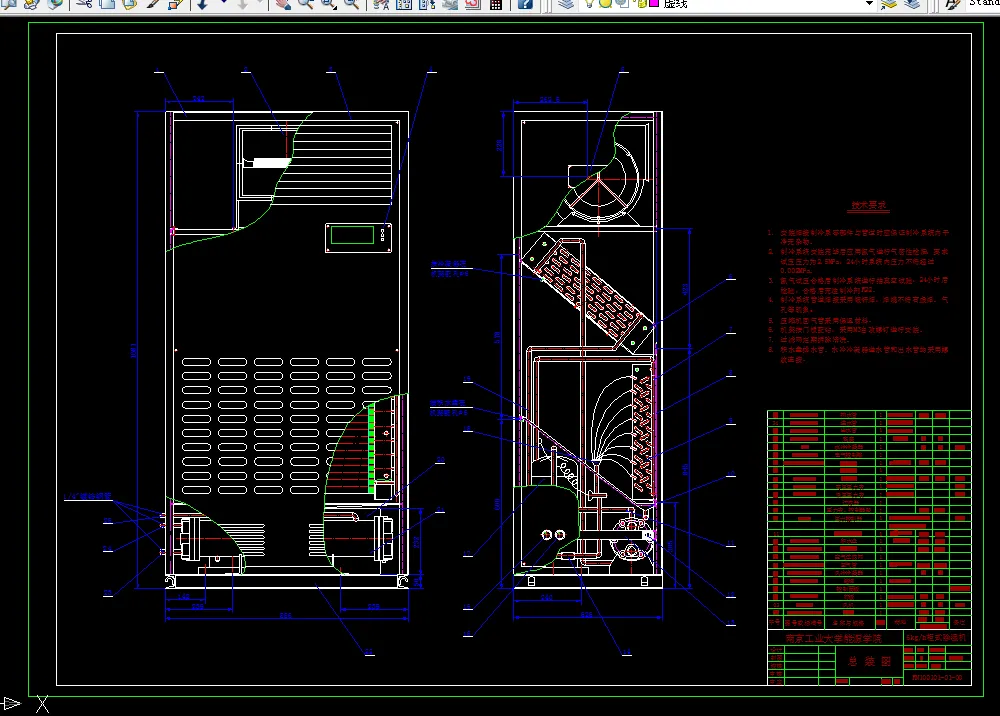
Task: Toggle the layer freeze sun icon
Action: (x=605, y=3)
